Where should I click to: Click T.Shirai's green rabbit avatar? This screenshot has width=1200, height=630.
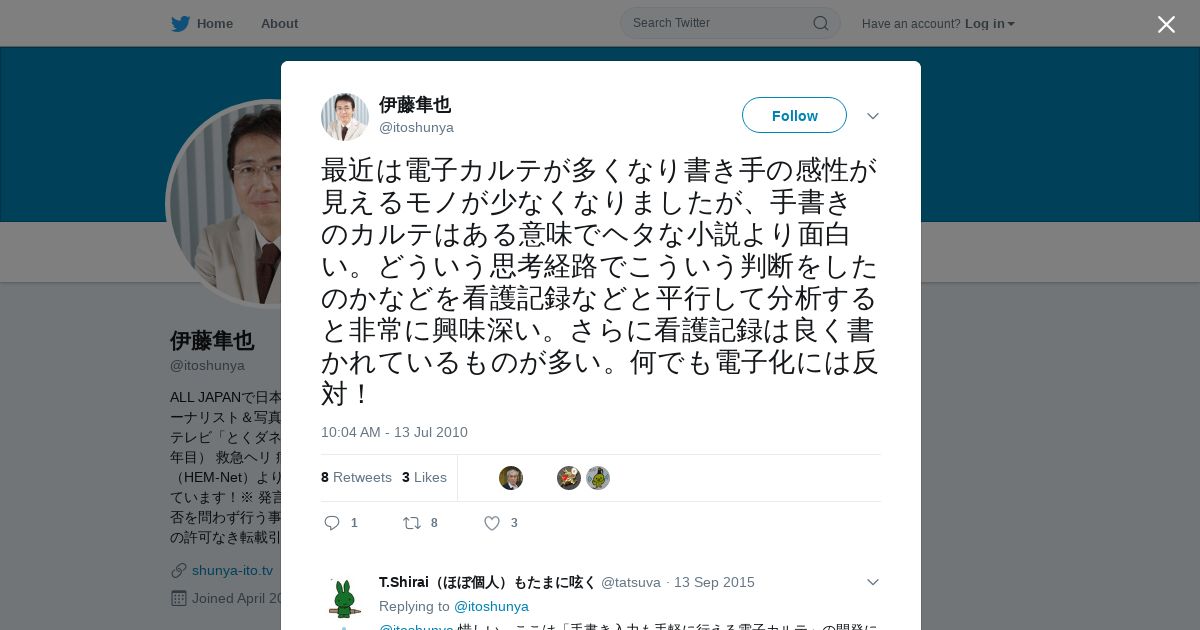click(x=345, y=598)
